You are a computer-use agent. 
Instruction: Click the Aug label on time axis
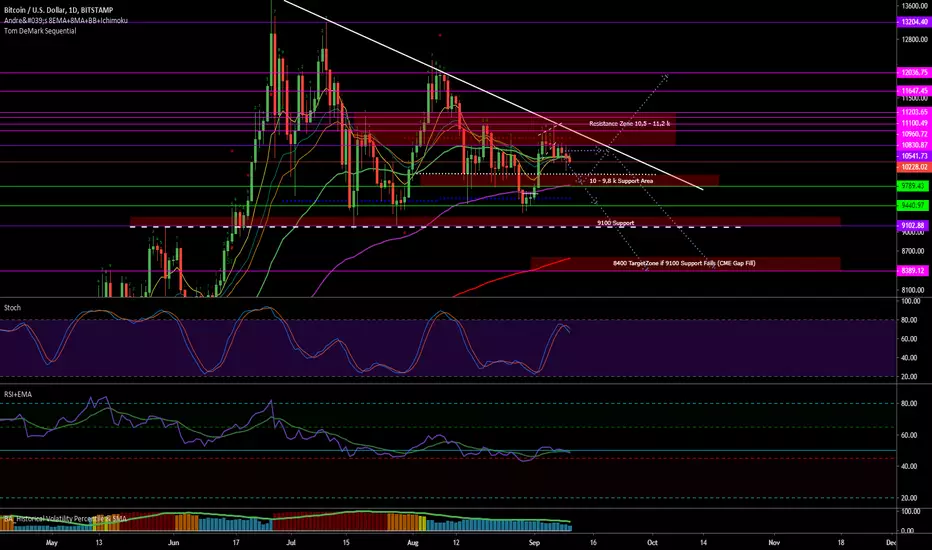[413, 542]
